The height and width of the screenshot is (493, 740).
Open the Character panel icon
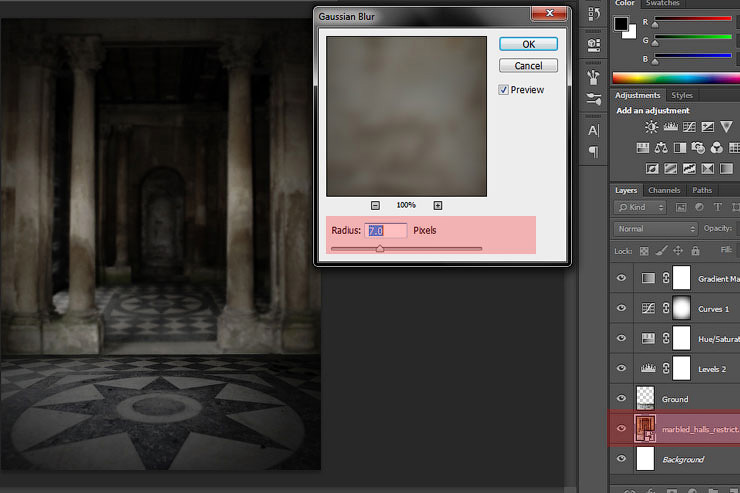point(593,130)
